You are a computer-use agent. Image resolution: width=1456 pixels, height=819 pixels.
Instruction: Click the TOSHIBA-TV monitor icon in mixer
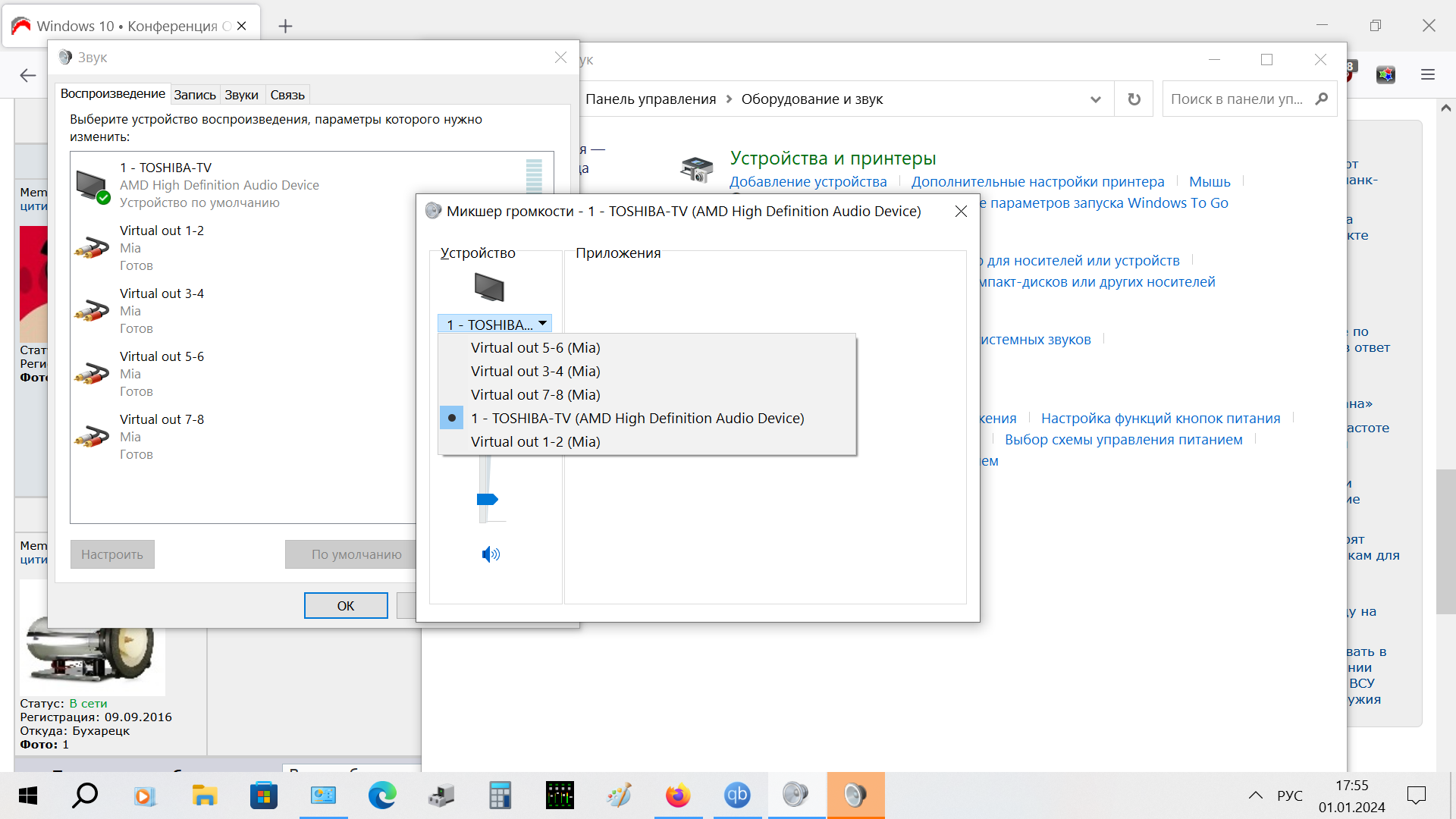[x=489, y=287]
